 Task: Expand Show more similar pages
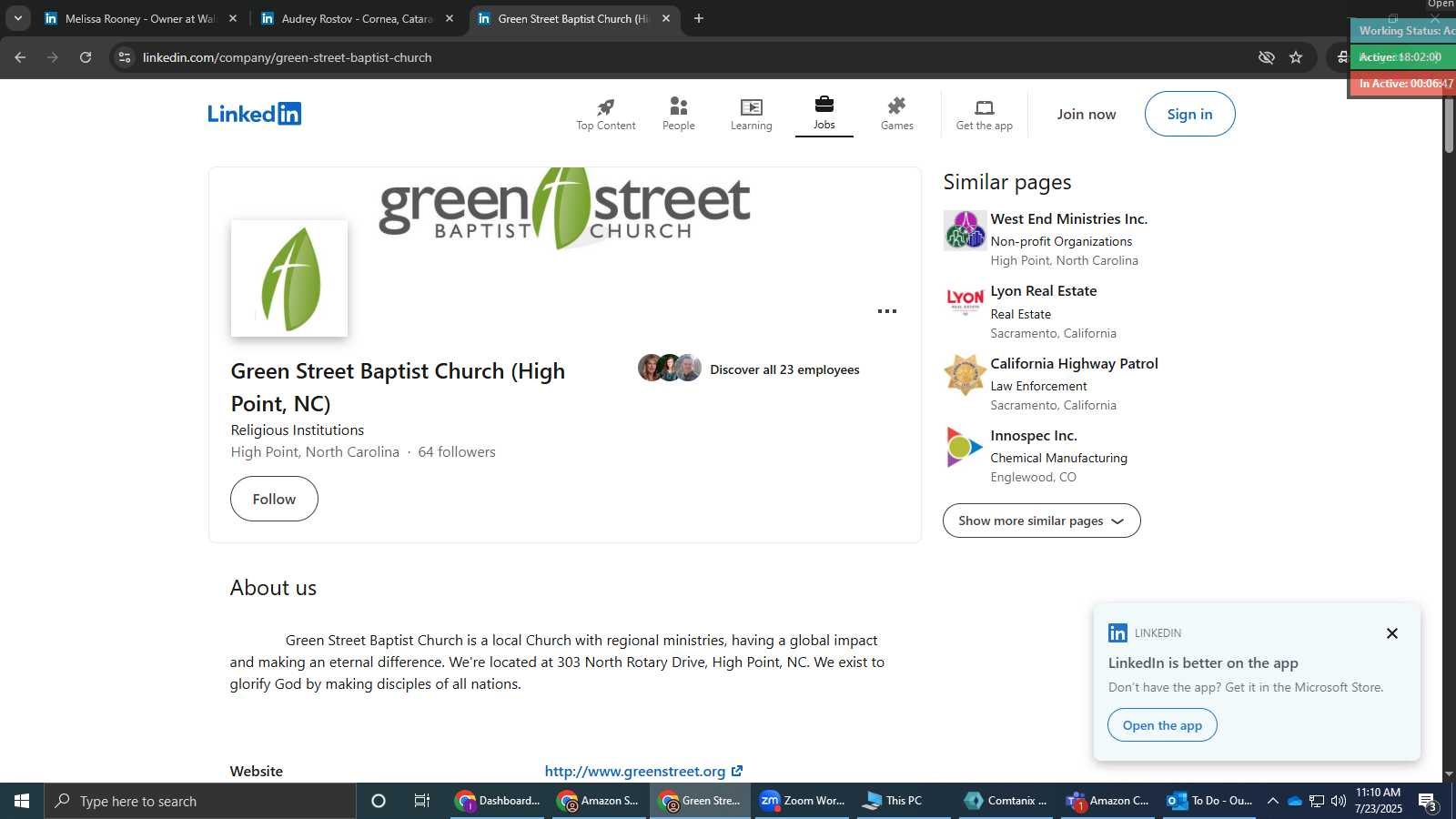click(x=1041, y=521)
